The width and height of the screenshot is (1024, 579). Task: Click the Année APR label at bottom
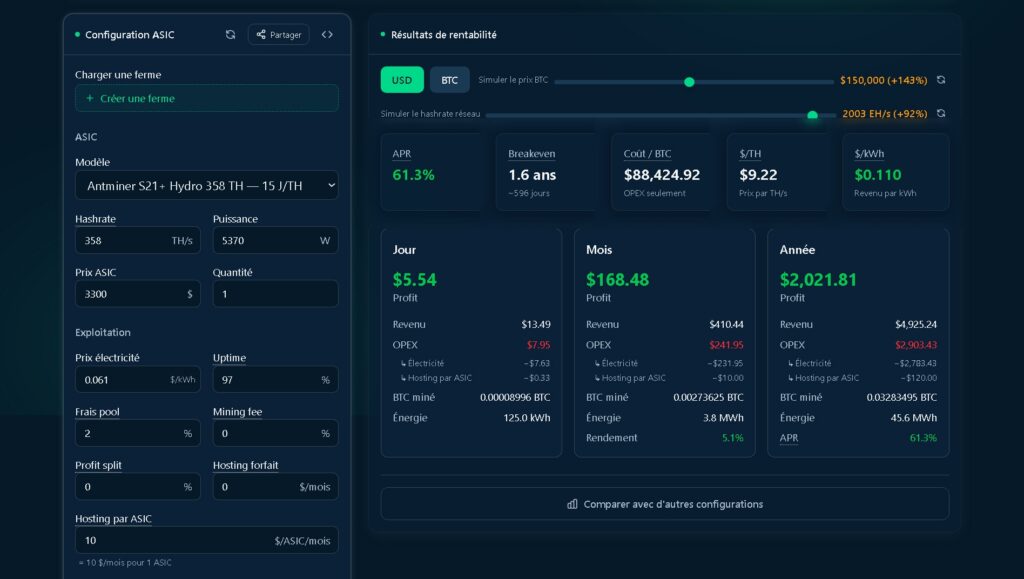tap(789, 438)
